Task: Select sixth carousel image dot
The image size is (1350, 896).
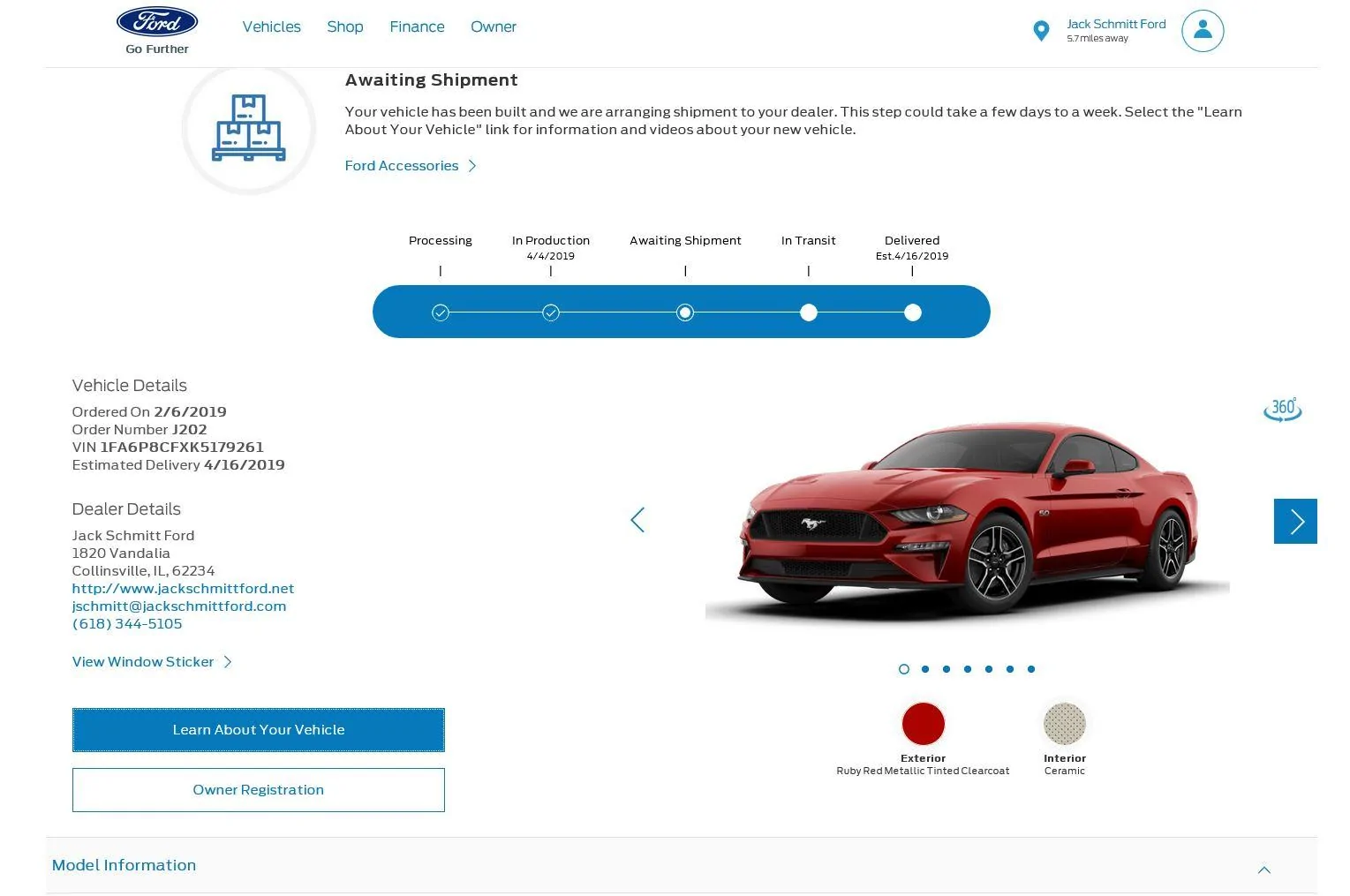Action: 1010,669
